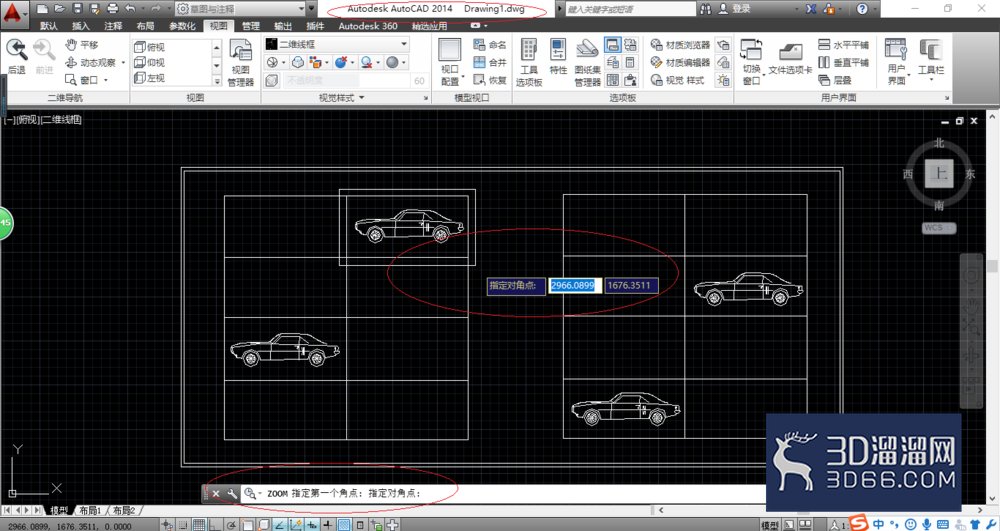Select the 平移 pan tool

pyautogui.click(x=82, y=45)
